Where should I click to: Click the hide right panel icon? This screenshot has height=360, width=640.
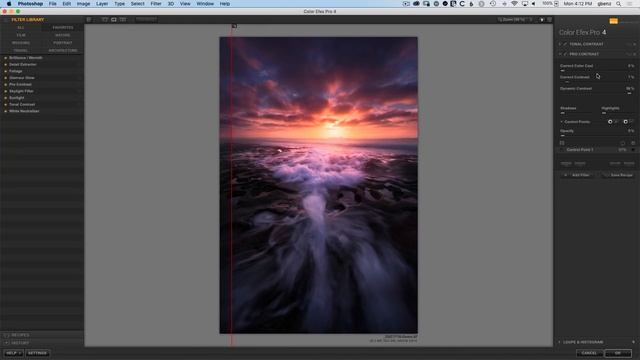click(x=549, y=20)
